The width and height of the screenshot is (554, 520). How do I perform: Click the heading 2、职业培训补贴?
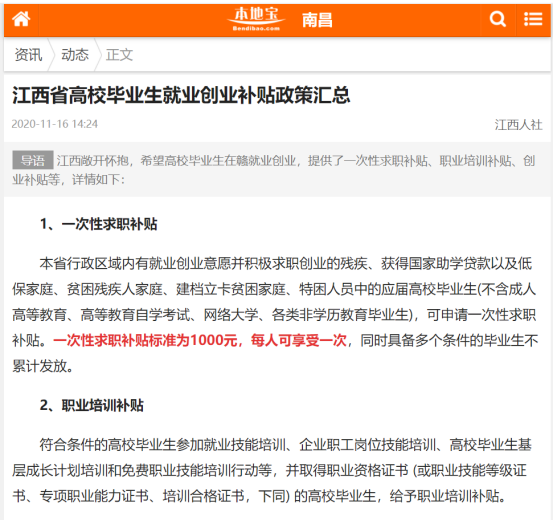92,405
